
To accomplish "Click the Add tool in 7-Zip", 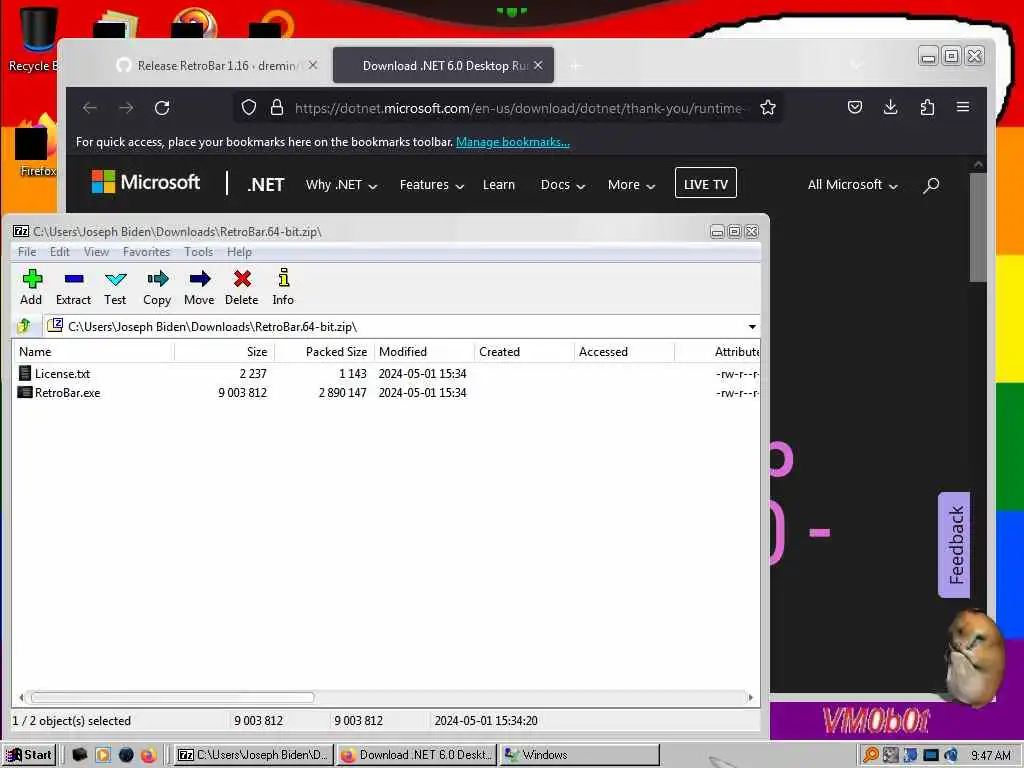I will click(x=31, y=287).
